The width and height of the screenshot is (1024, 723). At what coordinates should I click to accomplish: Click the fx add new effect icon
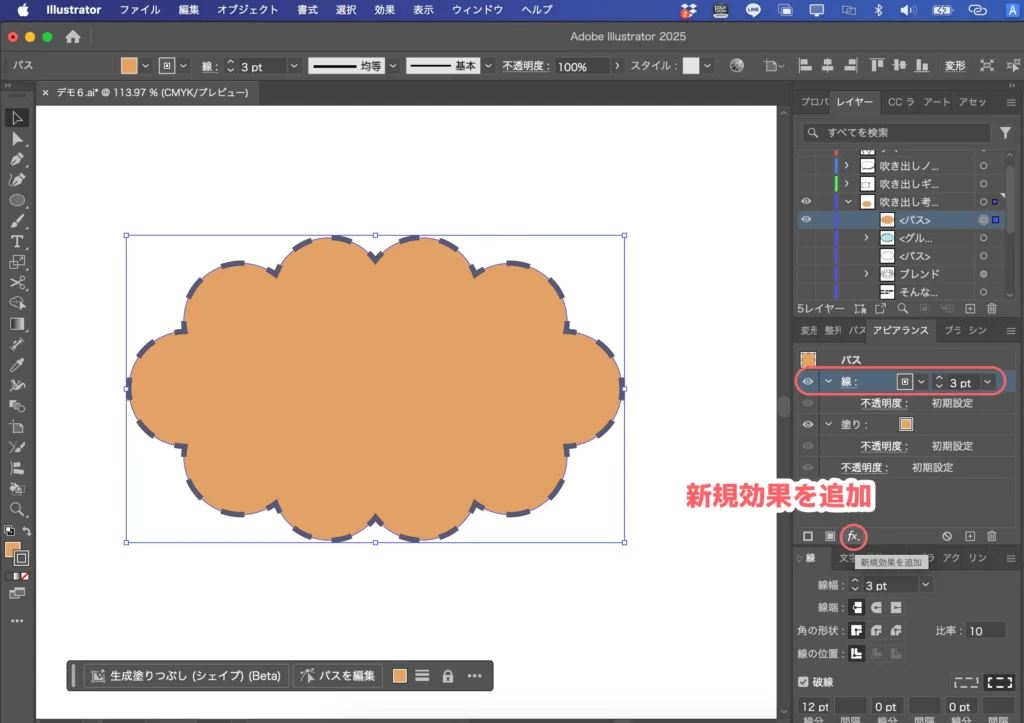coord(853,537)
